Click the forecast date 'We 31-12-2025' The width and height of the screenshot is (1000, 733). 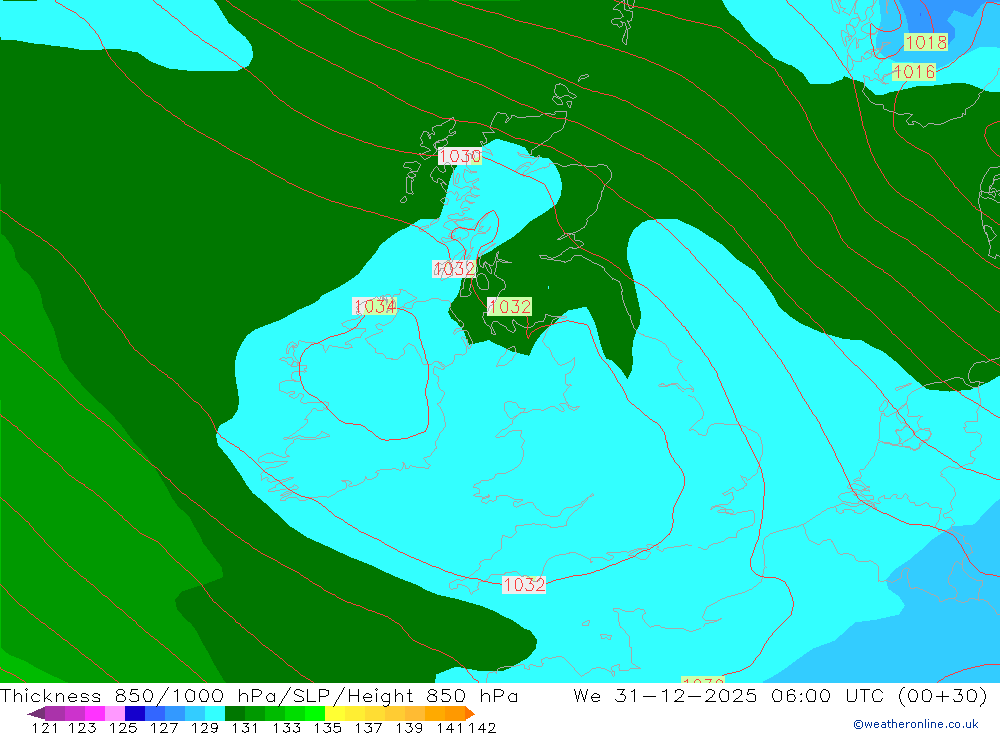coord(665,695)
